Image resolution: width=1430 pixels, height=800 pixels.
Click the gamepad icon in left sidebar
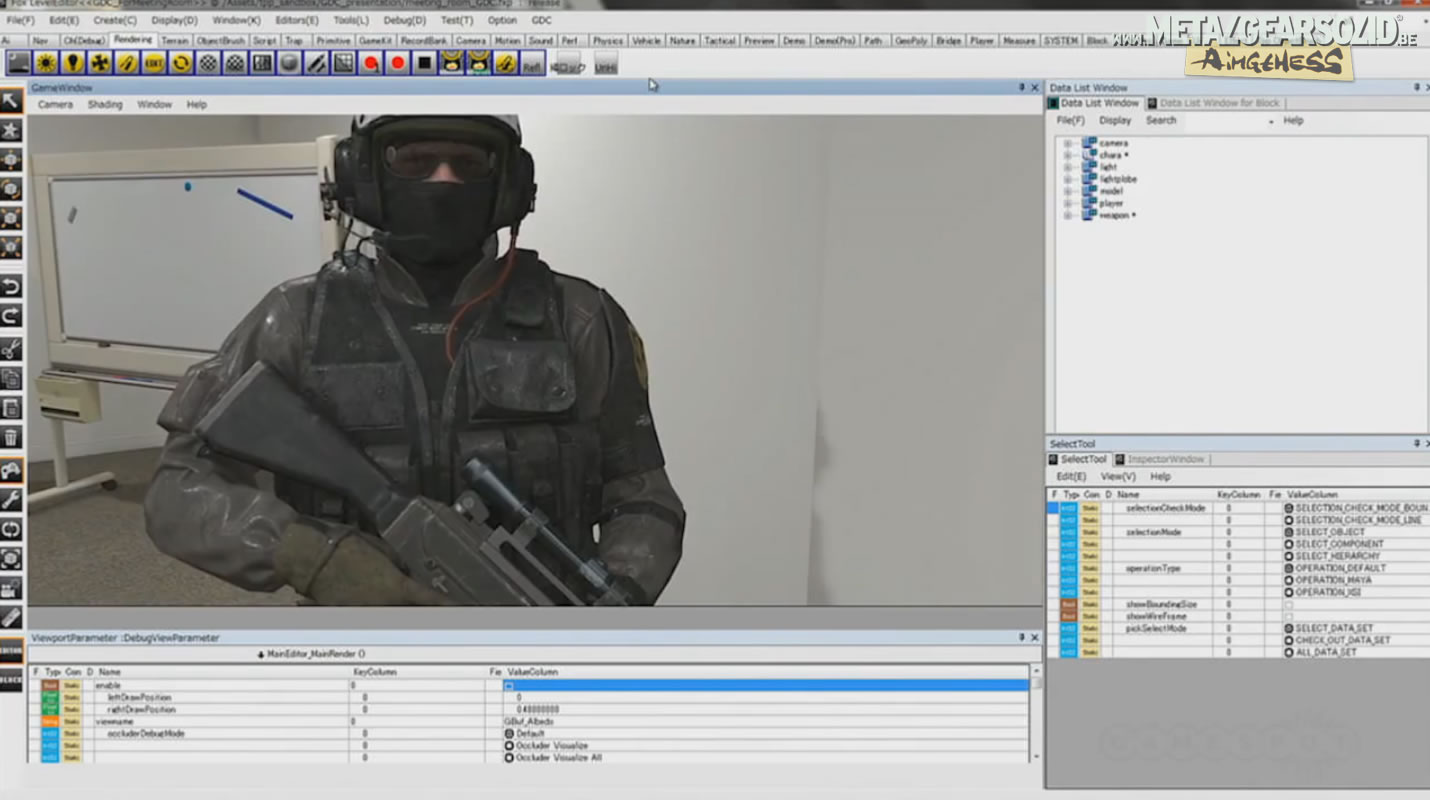12,469
